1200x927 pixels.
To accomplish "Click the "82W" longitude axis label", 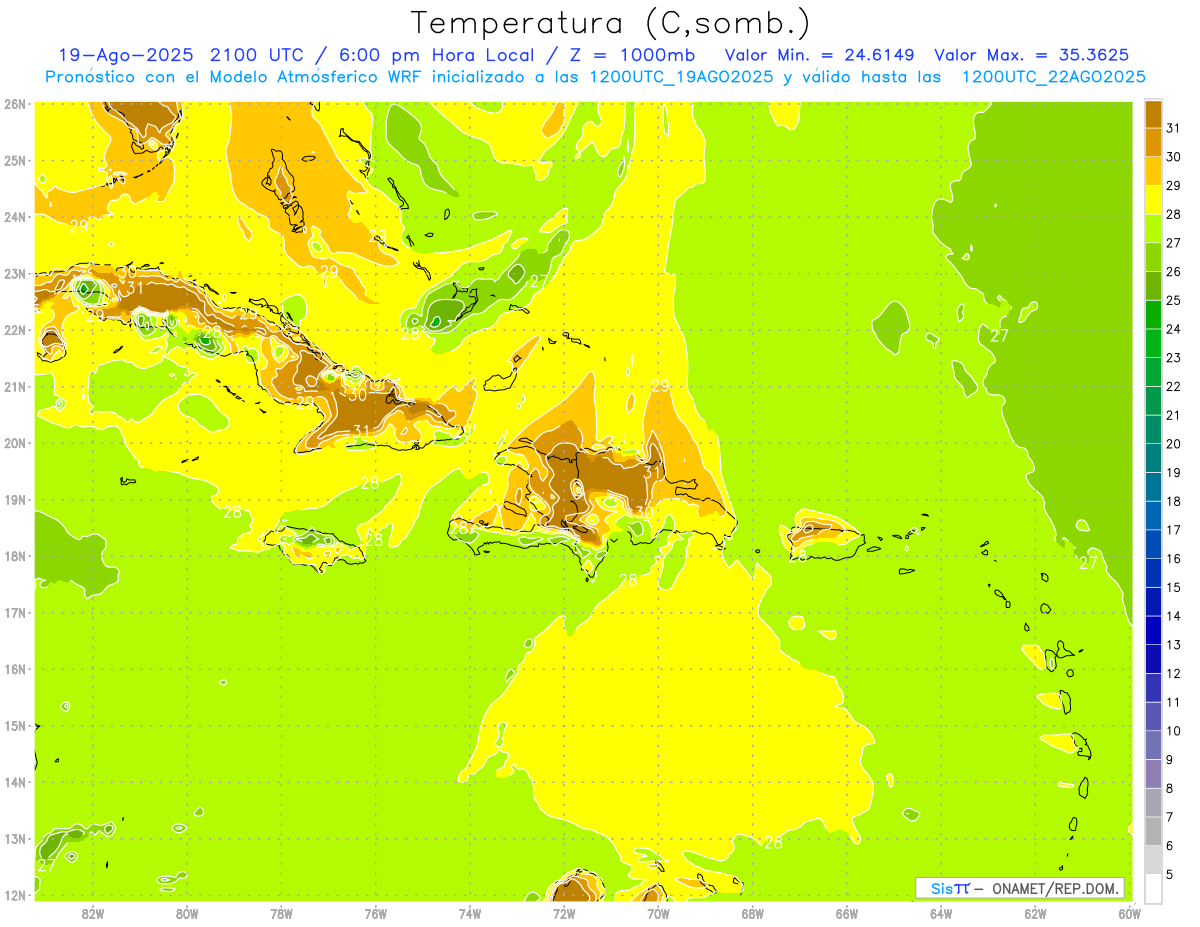I will (93, 913).
